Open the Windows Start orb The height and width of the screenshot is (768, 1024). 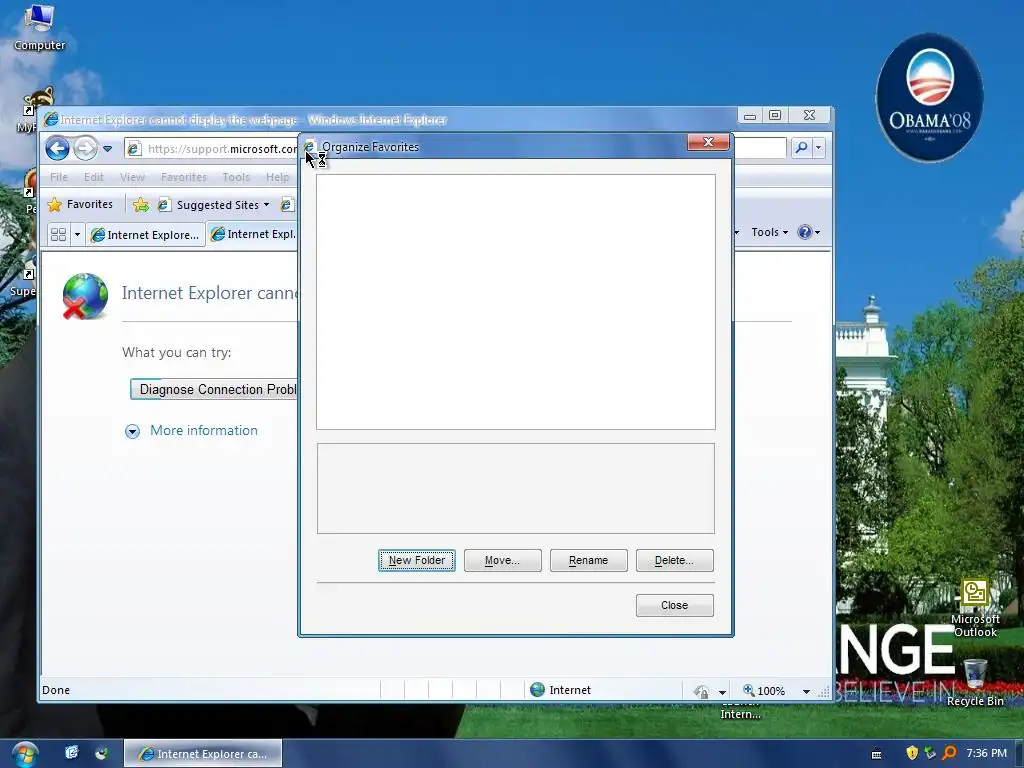coord(24,754)
